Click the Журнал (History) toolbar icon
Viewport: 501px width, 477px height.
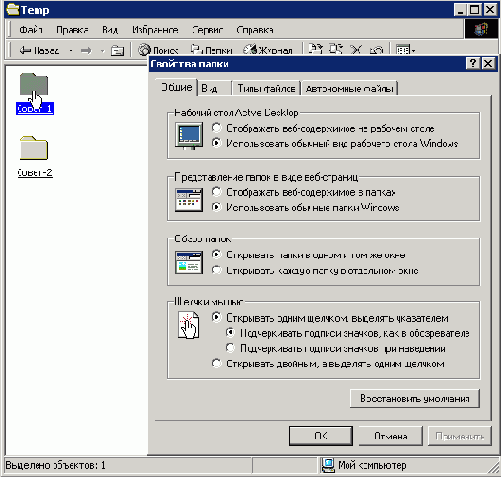tap(268, 50)
